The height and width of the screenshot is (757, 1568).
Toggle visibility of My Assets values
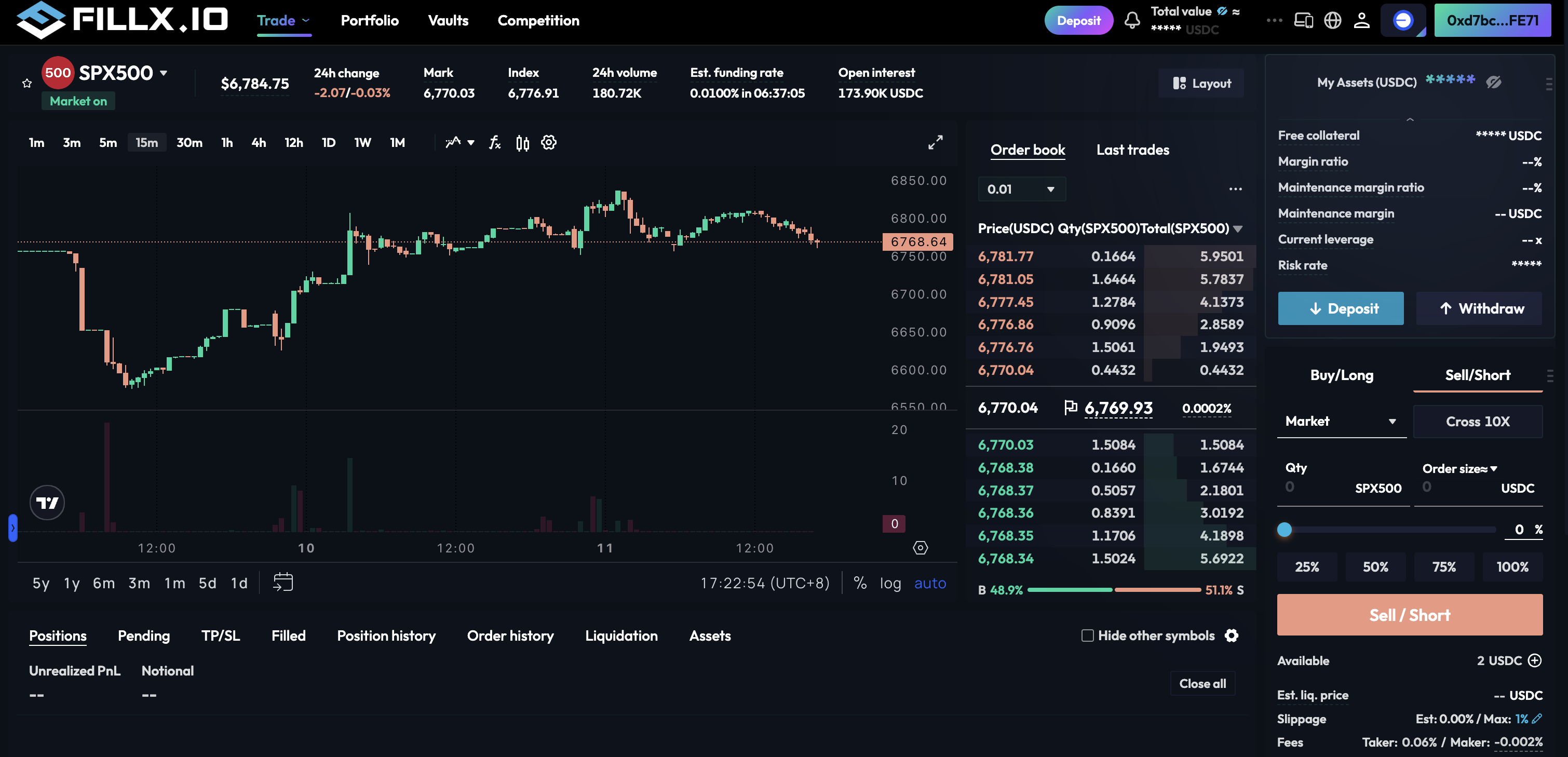(1495, 82)
